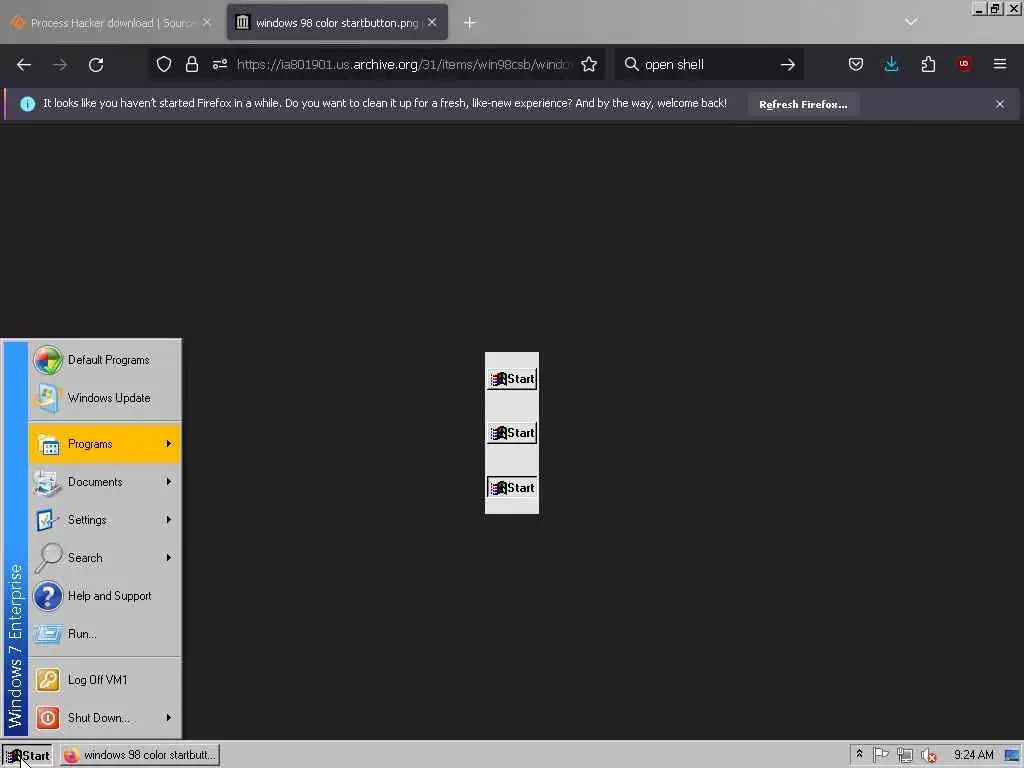The image size is (1024, 768).
Task: Open a new tab with the plus button
Action: coord(470,23)
